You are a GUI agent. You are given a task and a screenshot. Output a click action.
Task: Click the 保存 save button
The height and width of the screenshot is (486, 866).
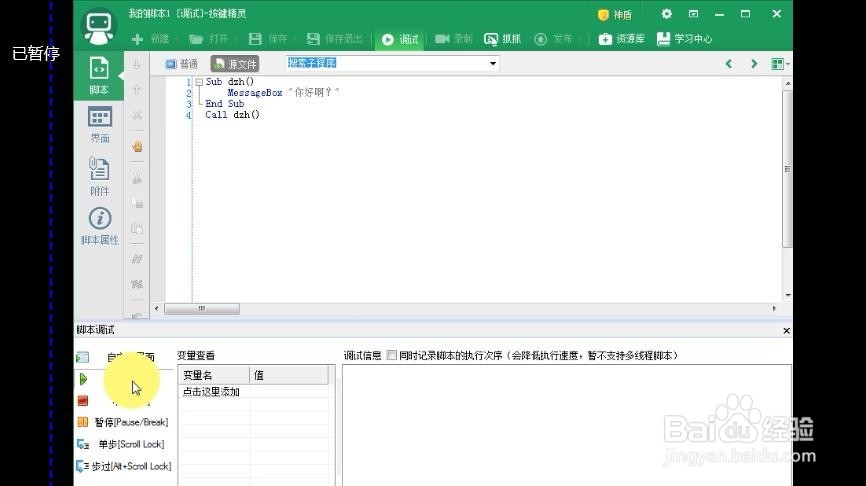pyautogui.click(x=268, y=39)
